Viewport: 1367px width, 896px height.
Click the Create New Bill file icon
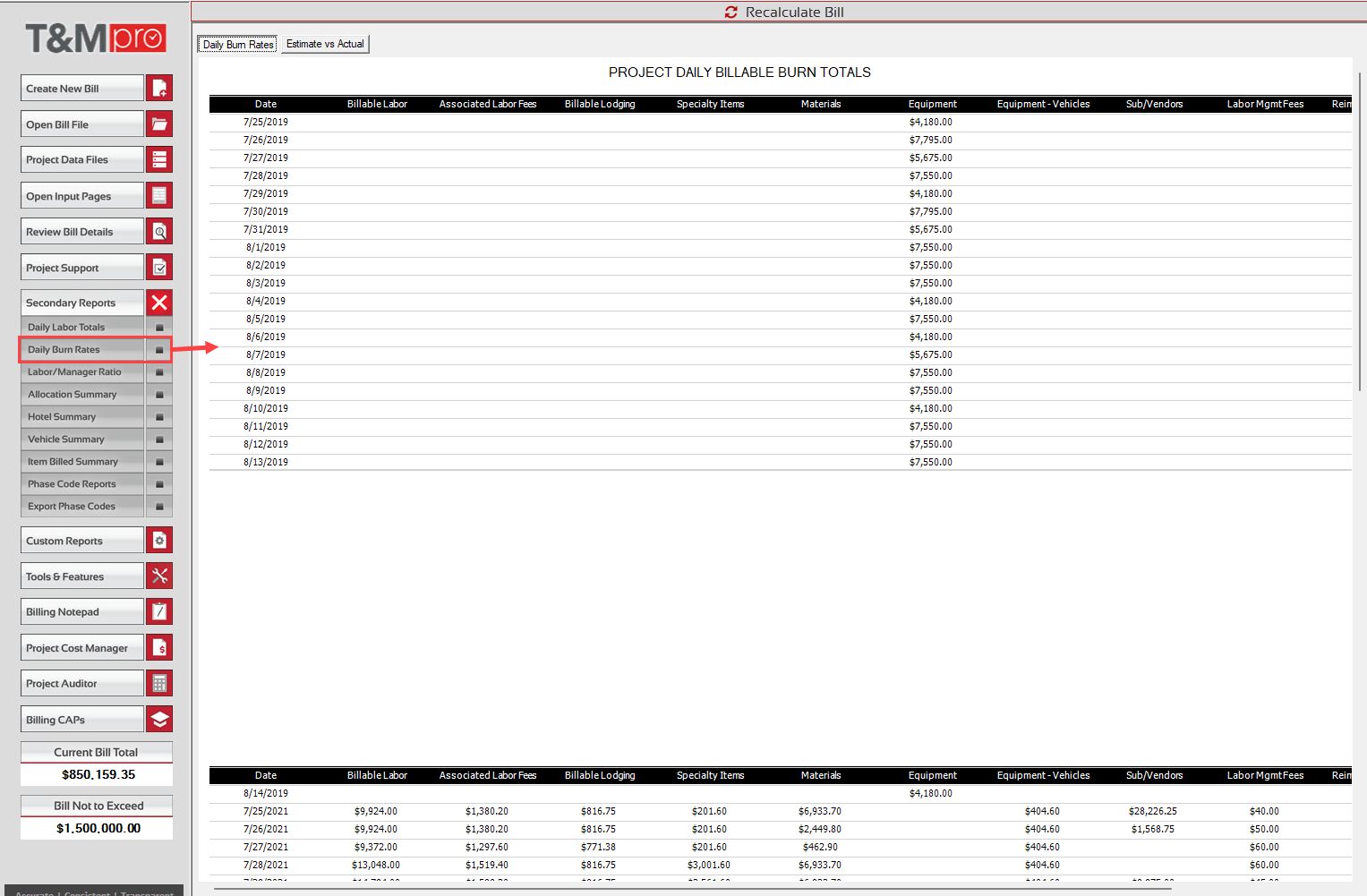coord(159,89)
